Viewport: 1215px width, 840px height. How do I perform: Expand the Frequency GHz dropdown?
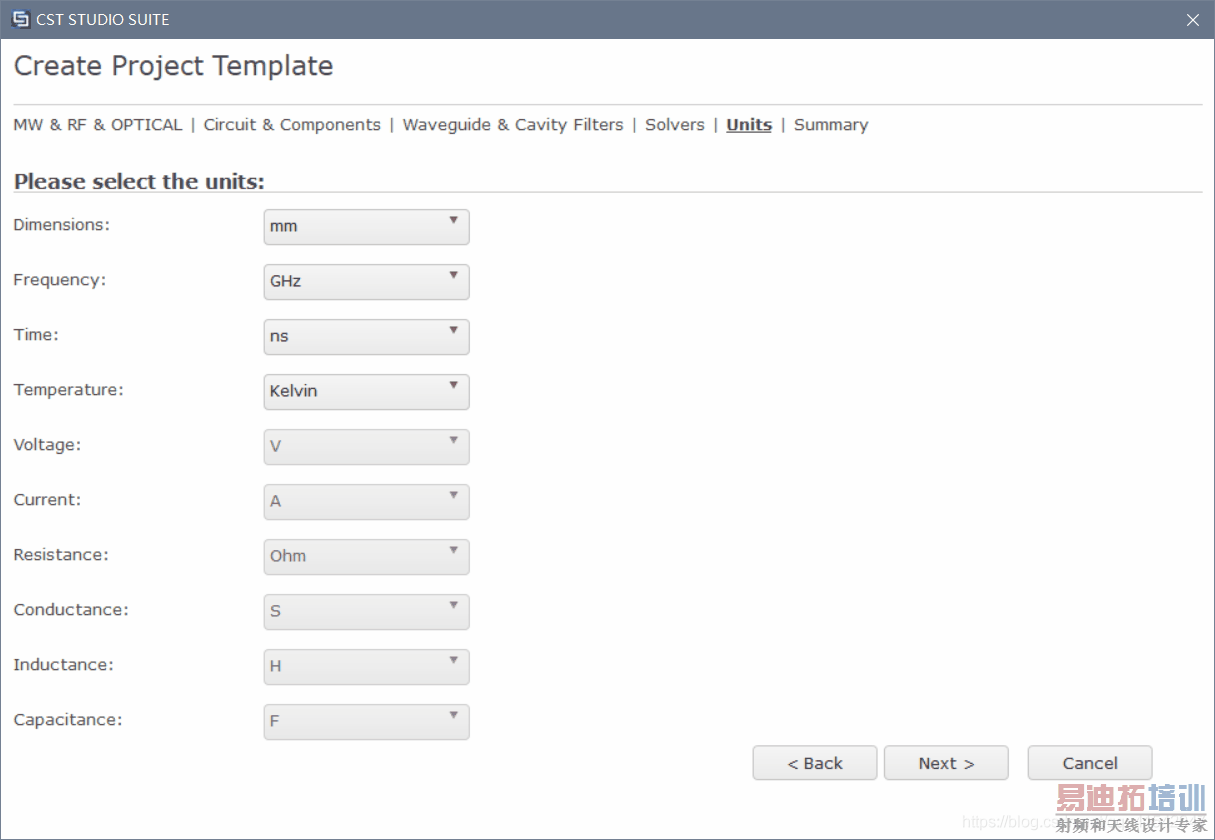click(366, 281)
